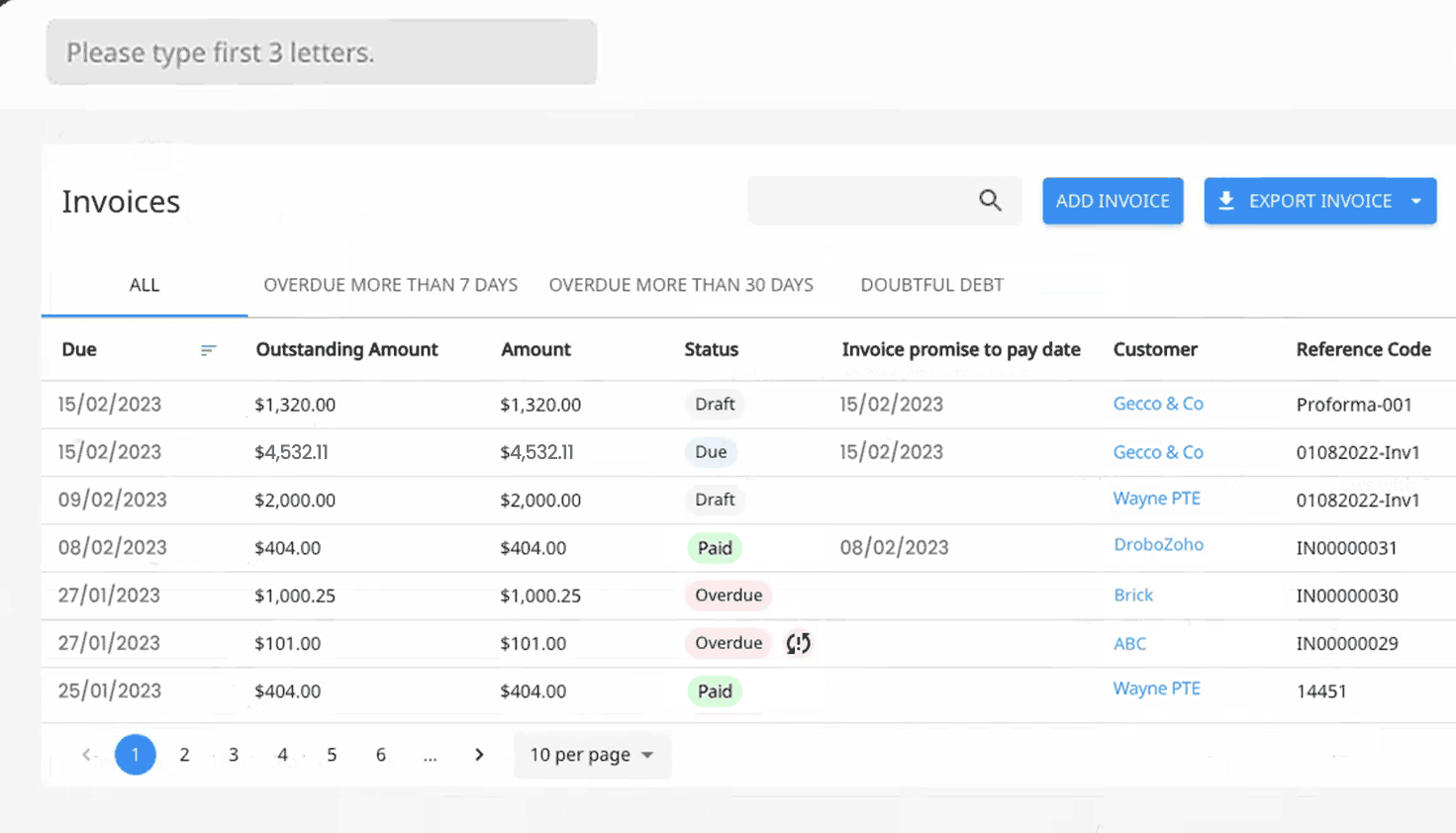Switch to Overdue More Than 7 Days tab

click(x=390, y=285)
